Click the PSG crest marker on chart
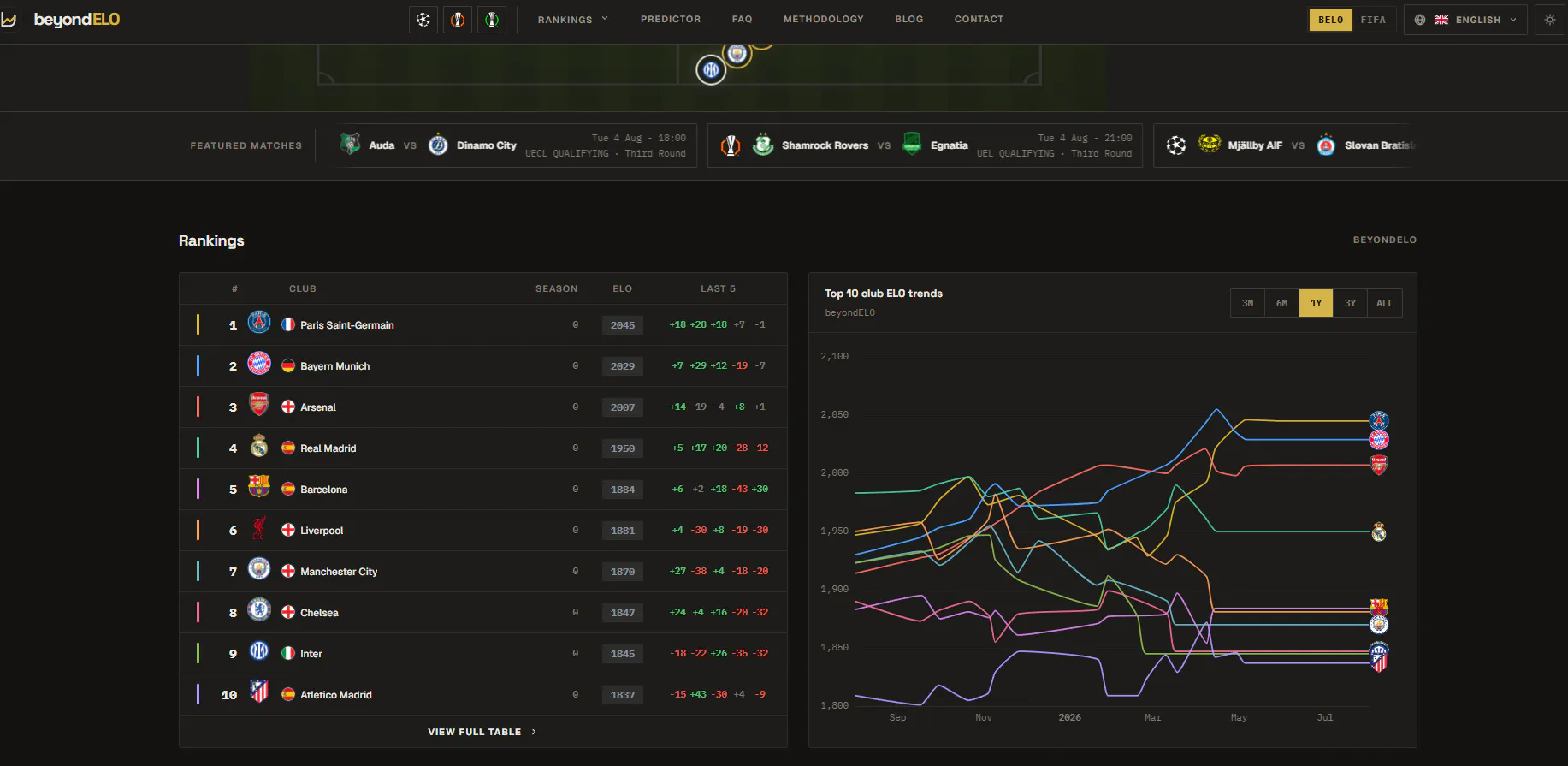The height and width of the screenshot is (766, 1568). coord(1379,420)
